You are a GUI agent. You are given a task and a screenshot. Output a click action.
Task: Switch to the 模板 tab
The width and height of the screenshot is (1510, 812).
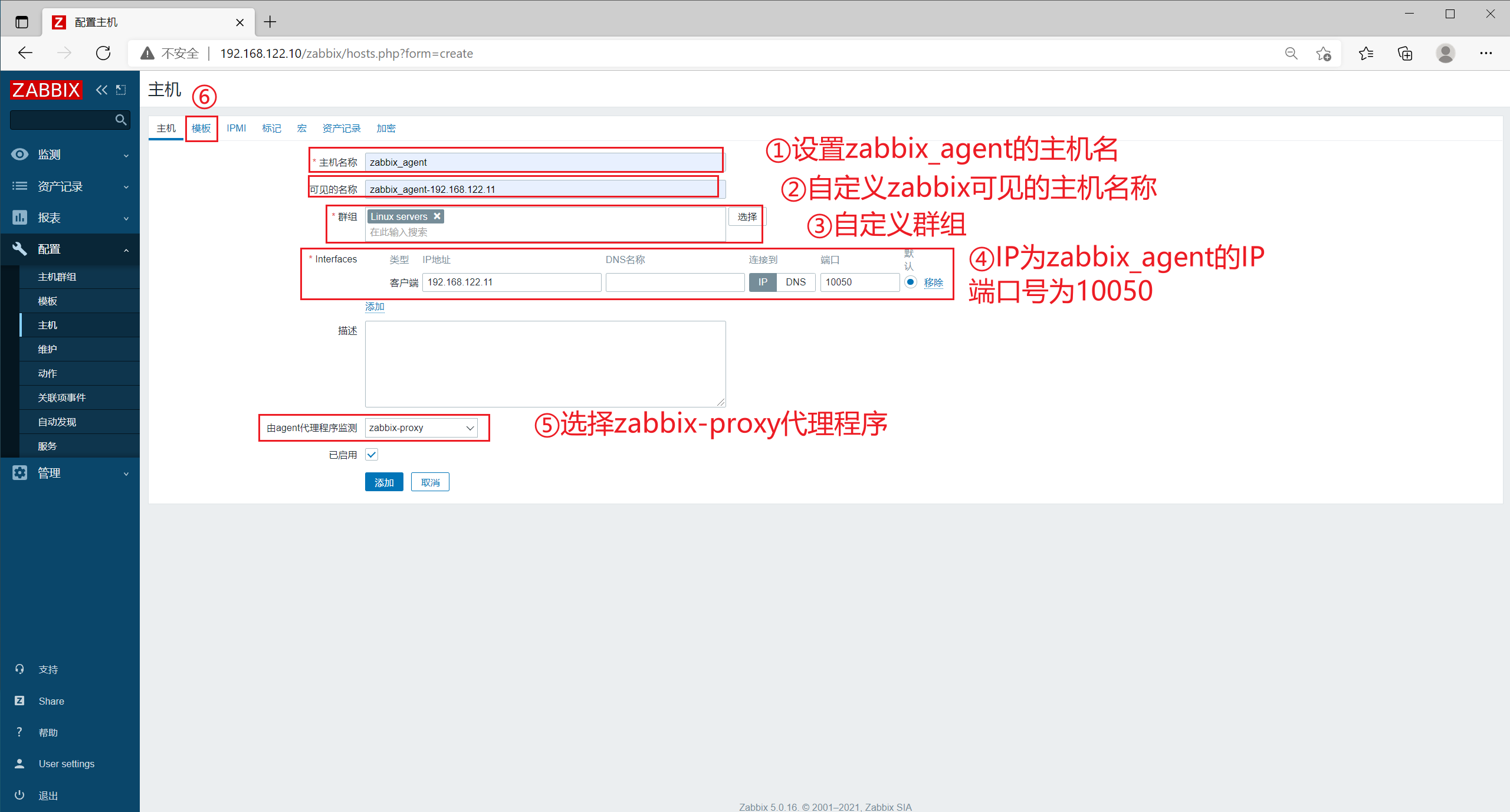201,129
